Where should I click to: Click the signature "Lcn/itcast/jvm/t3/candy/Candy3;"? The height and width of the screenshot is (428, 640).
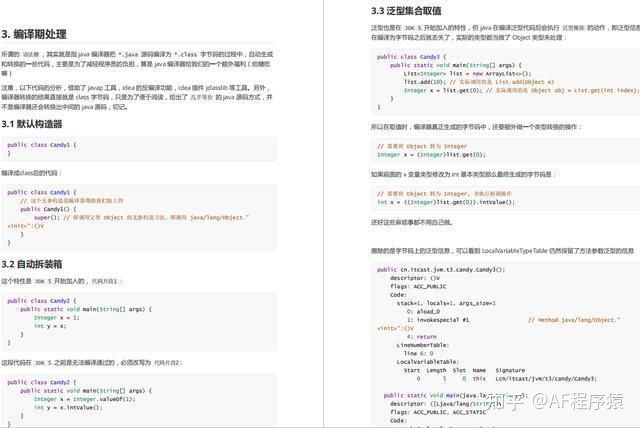click(x=546, y=379)
